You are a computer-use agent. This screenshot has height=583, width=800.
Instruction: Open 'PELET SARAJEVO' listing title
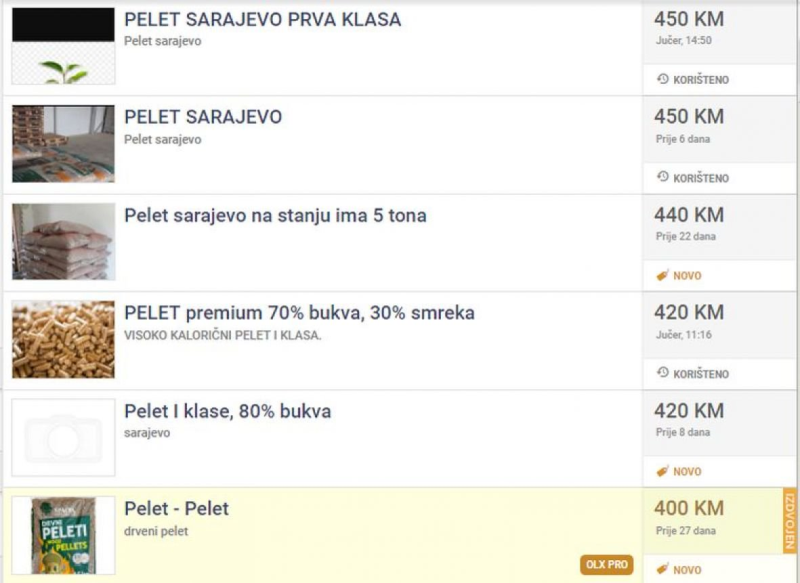pyautogui.click(x=203, y=117)
